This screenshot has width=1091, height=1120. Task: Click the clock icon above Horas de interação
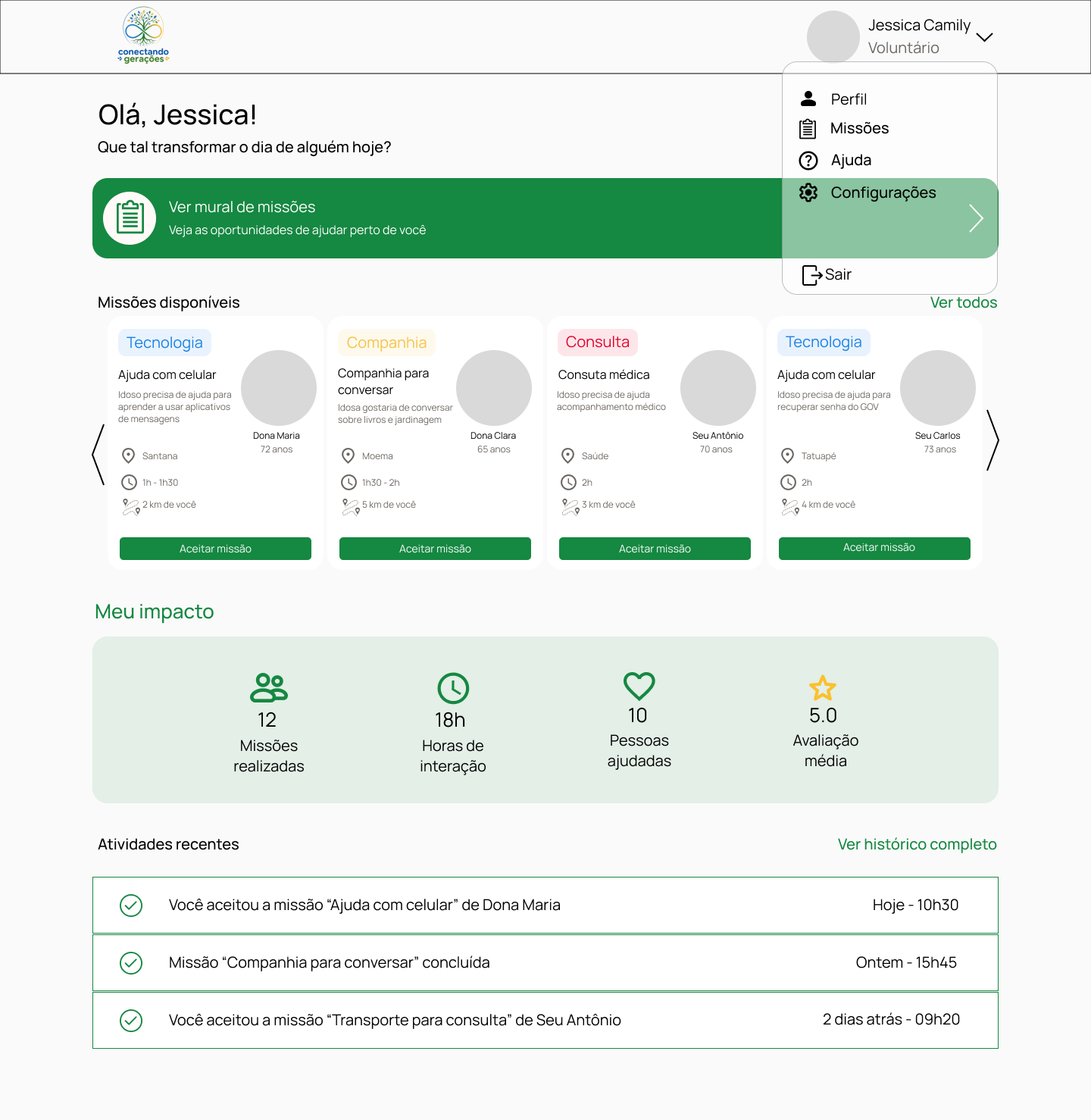coord(453,688)
